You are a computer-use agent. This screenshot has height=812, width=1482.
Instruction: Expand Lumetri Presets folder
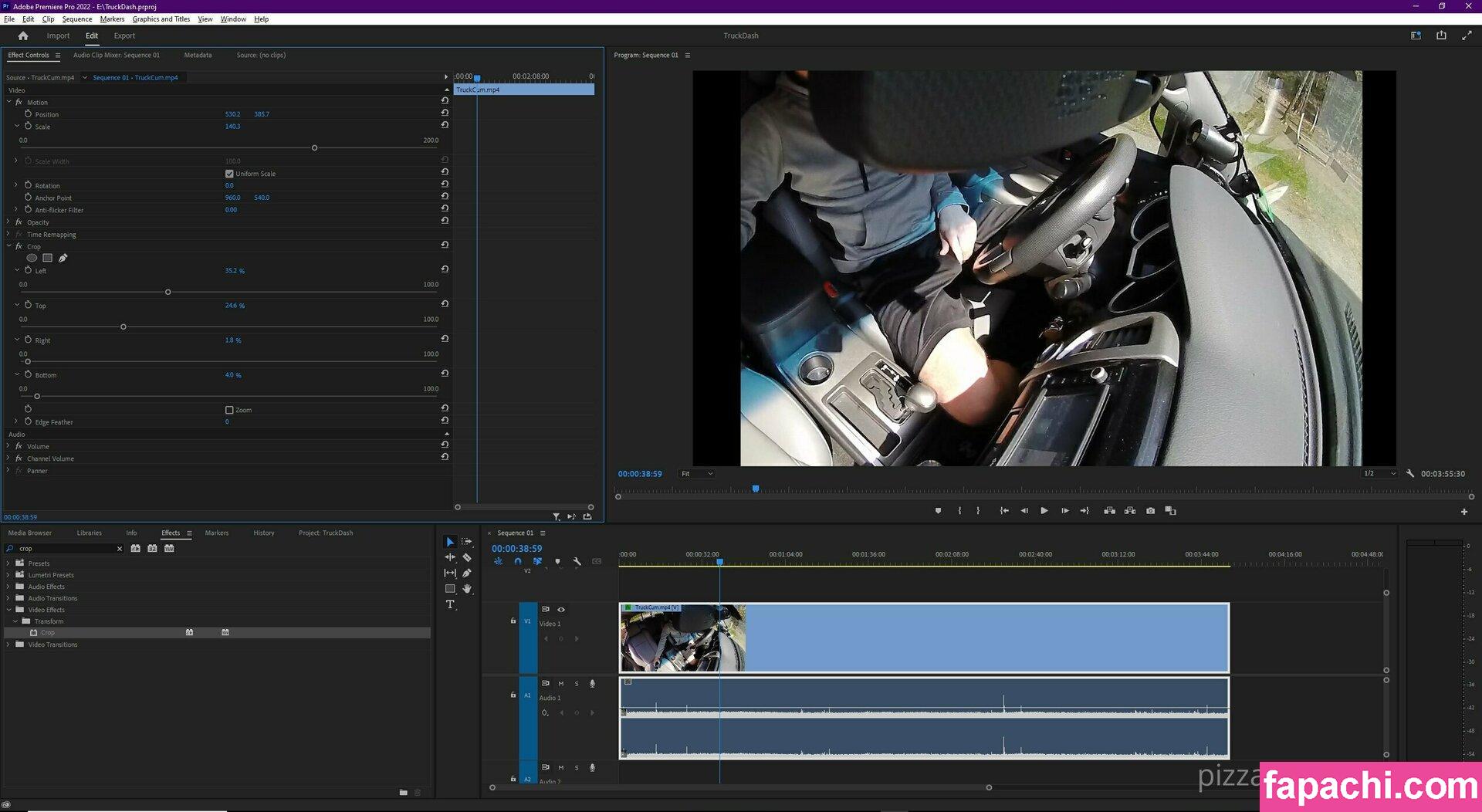point(8,575)
